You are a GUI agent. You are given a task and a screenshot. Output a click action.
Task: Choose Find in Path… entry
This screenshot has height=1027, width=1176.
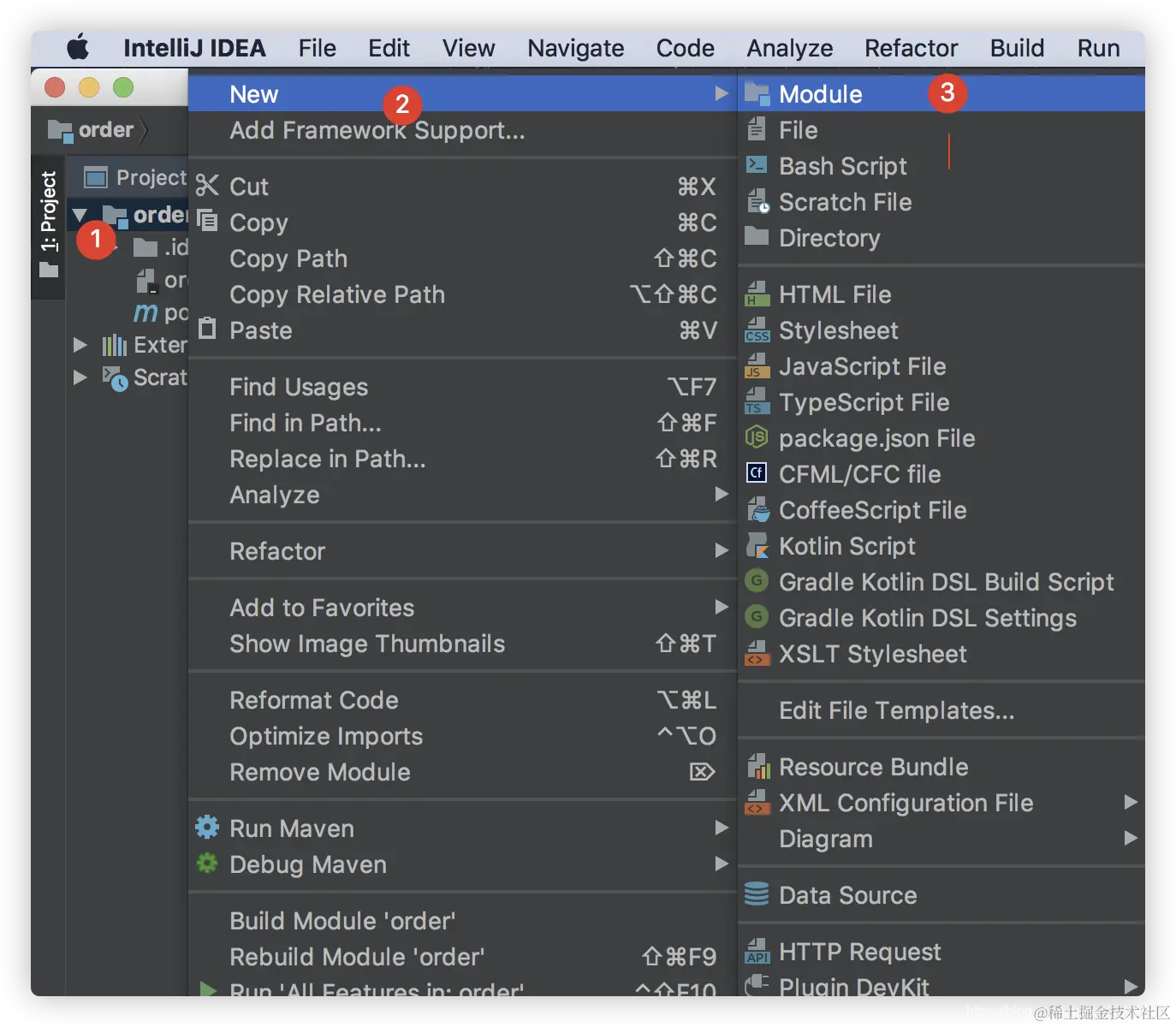point(462,423)
